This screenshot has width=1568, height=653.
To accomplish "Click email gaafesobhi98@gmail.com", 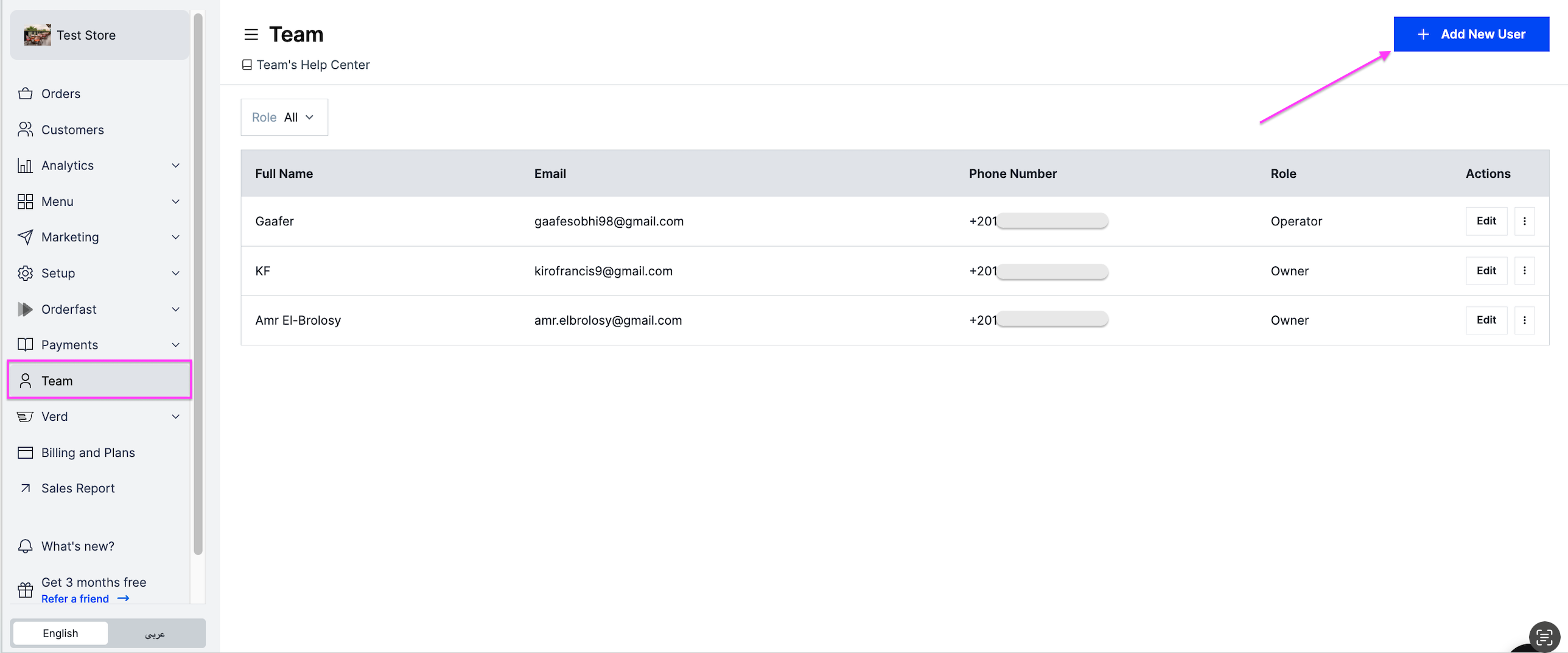I will [x=609, y=221].
